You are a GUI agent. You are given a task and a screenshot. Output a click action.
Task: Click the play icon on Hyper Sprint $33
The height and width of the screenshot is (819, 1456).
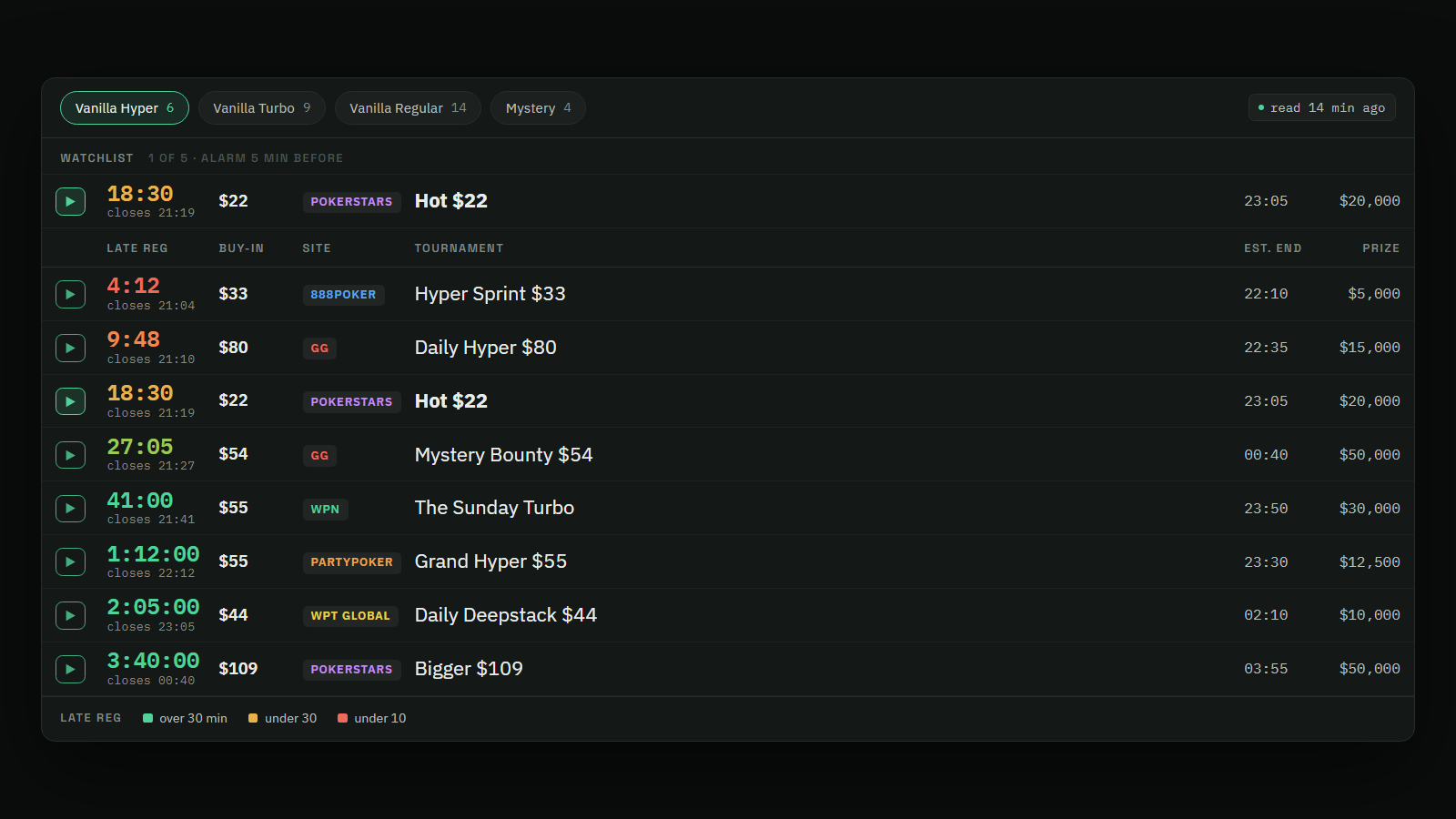coord(70,294)
